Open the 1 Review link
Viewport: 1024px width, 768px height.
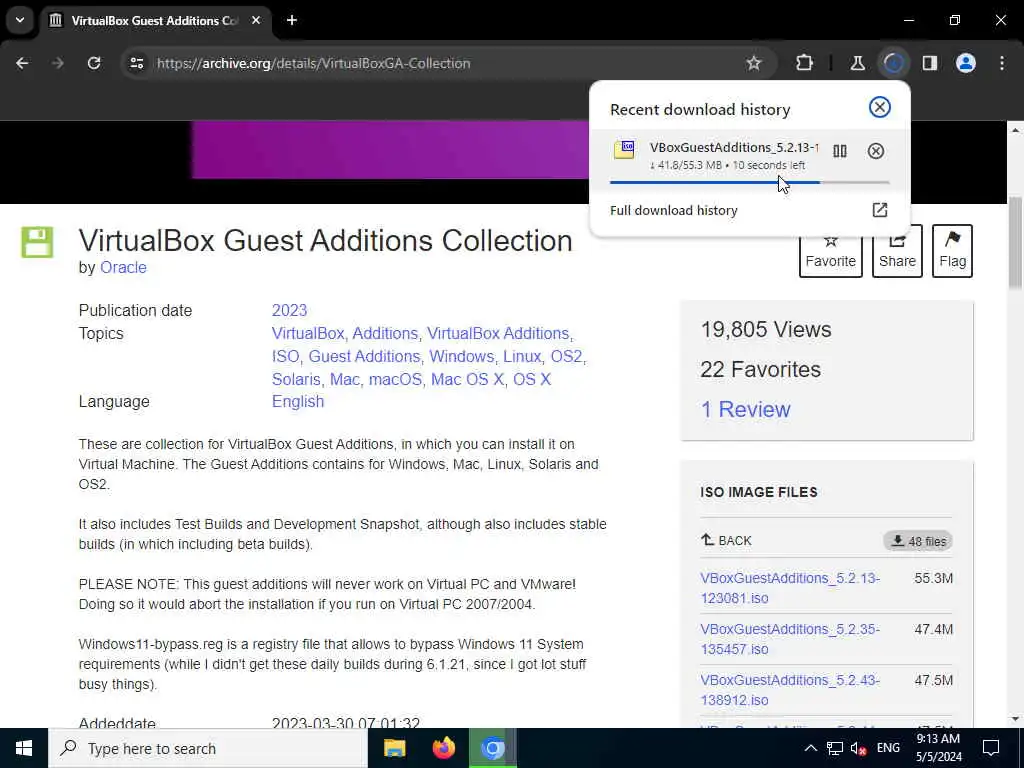[745, 409]
